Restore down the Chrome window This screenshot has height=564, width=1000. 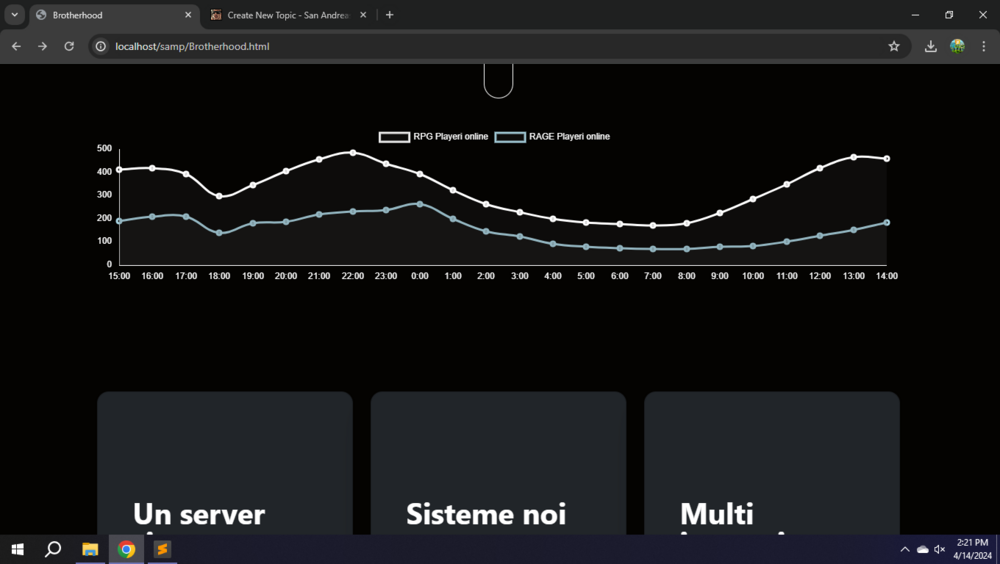click(x=949, y=15)
